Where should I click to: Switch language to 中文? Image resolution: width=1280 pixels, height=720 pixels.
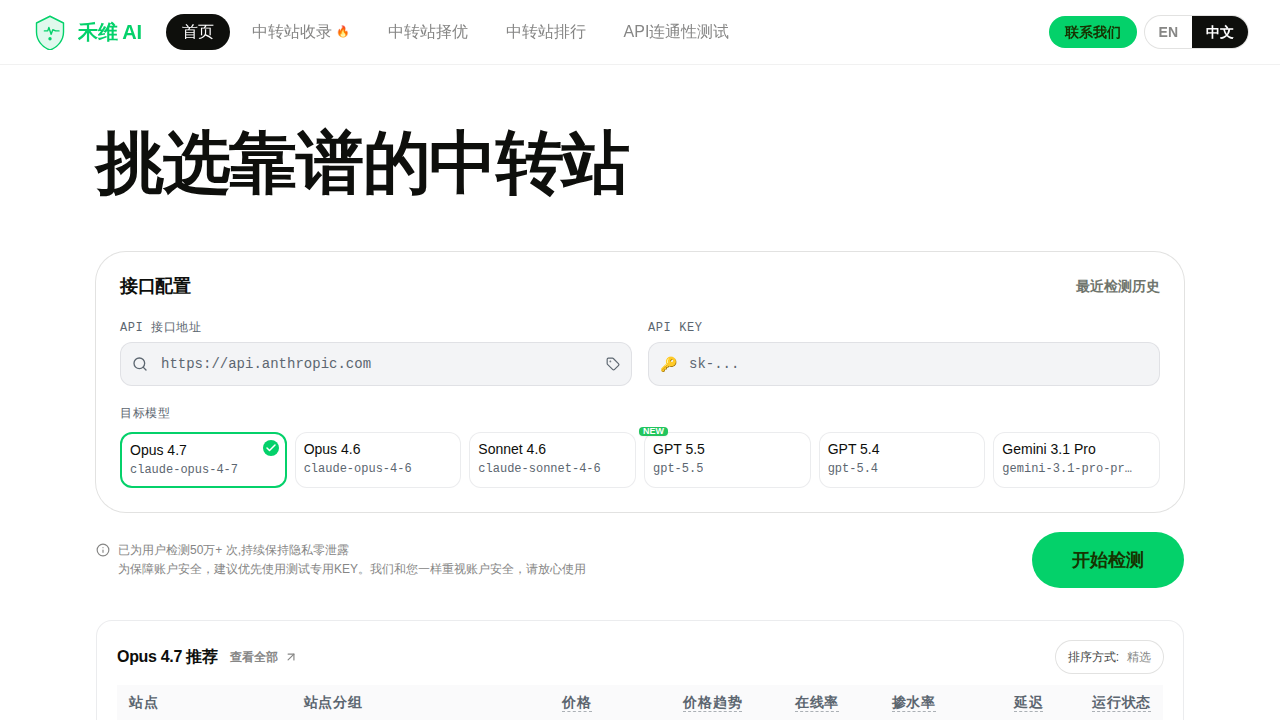tap(1219, 32)
